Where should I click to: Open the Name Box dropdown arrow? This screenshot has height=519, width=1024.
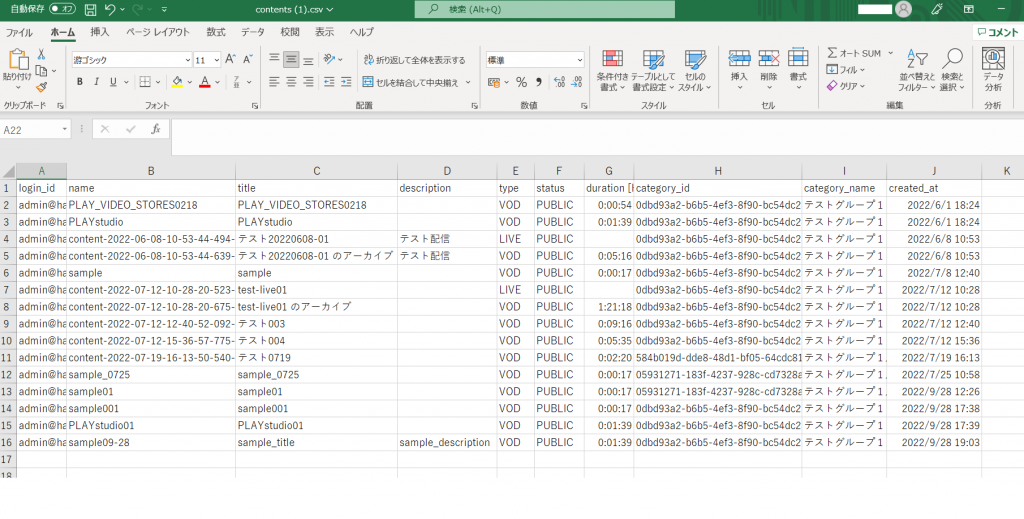[x=65, y=129]
